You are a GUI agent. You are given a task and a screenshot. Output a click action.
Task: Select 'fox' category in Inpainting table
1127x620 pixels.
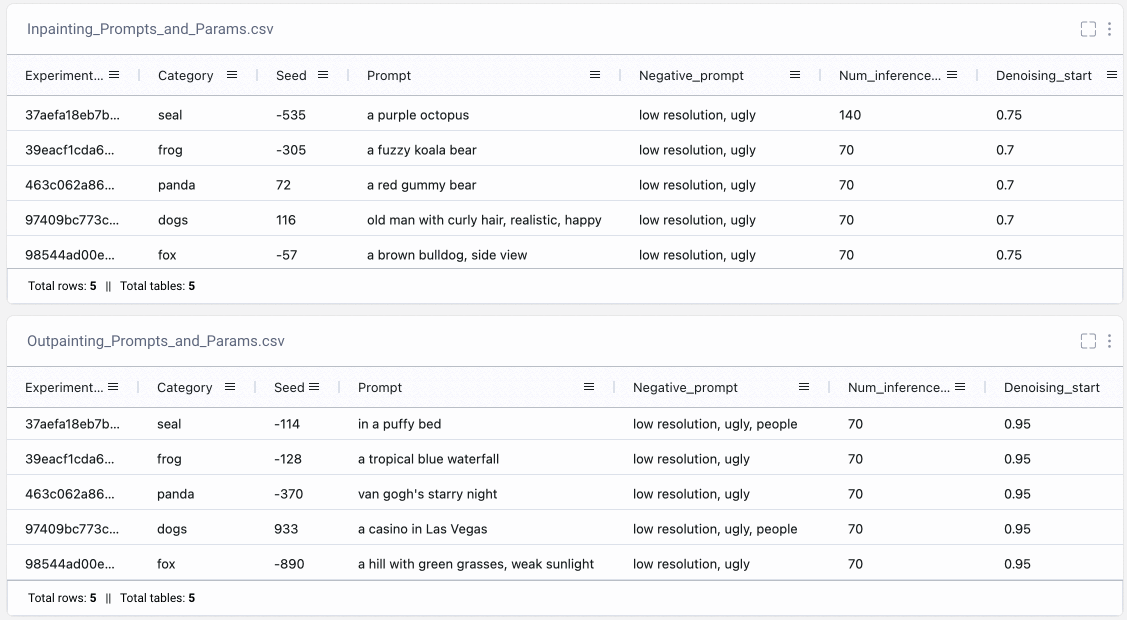click(167, 255)
